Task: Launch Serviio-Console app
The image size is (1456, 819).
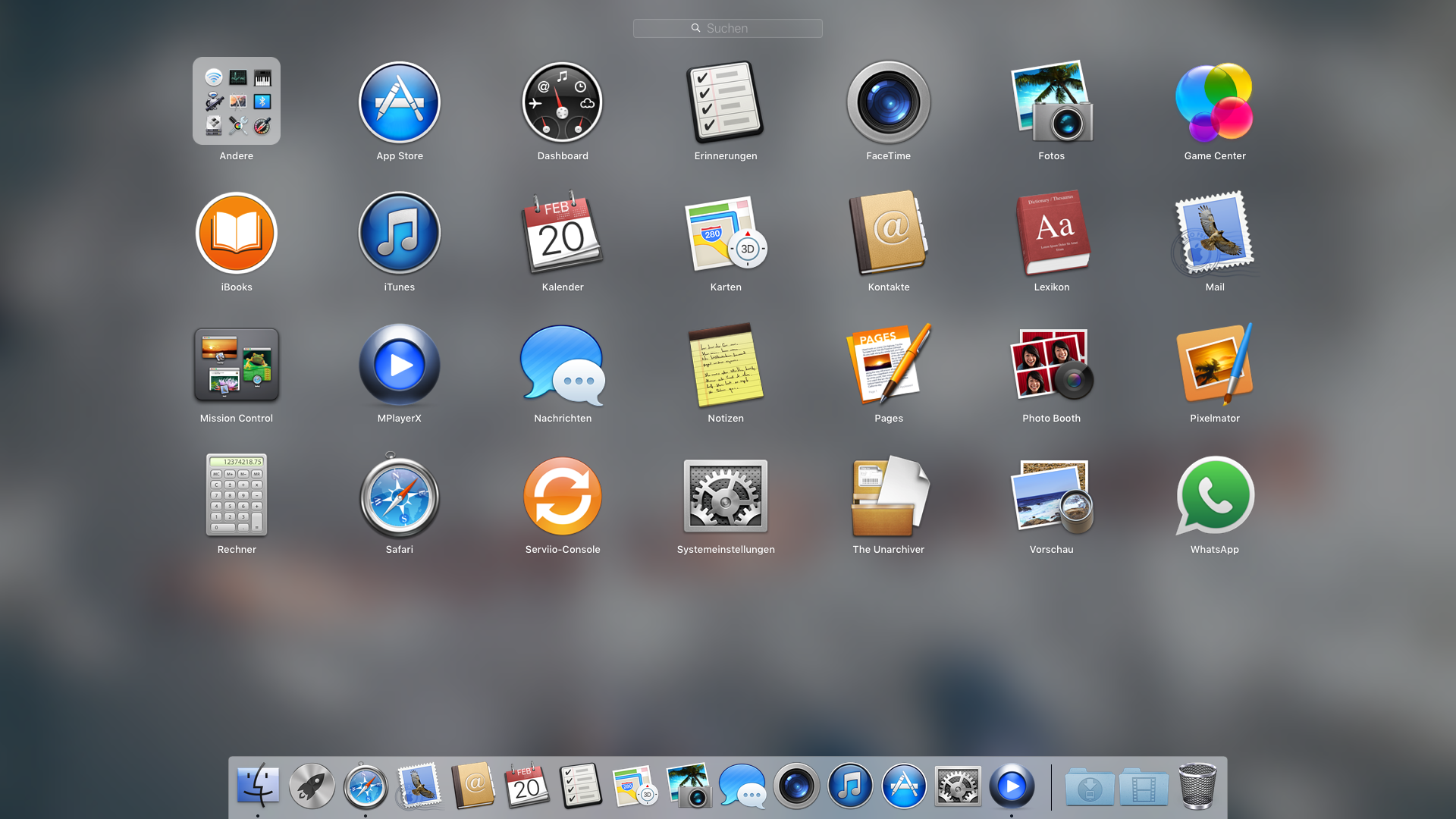Action: pyautogui.click(x=562, y=496)
